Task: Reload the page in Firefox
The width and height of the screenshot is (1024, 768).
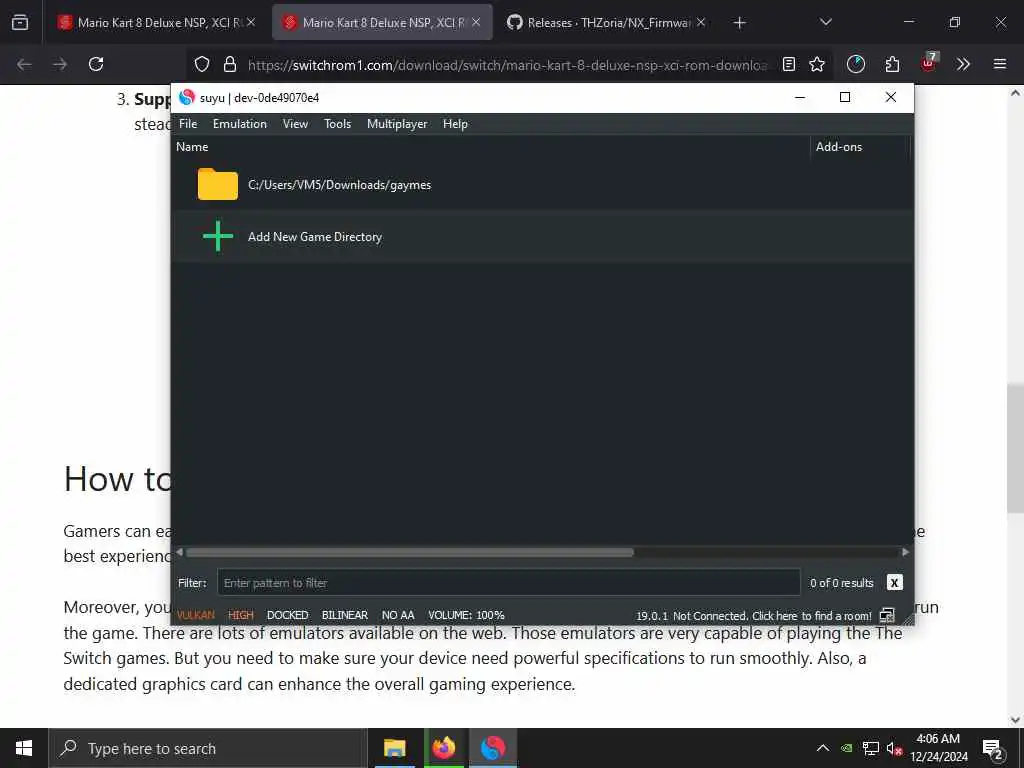Action: pos(96,64)
